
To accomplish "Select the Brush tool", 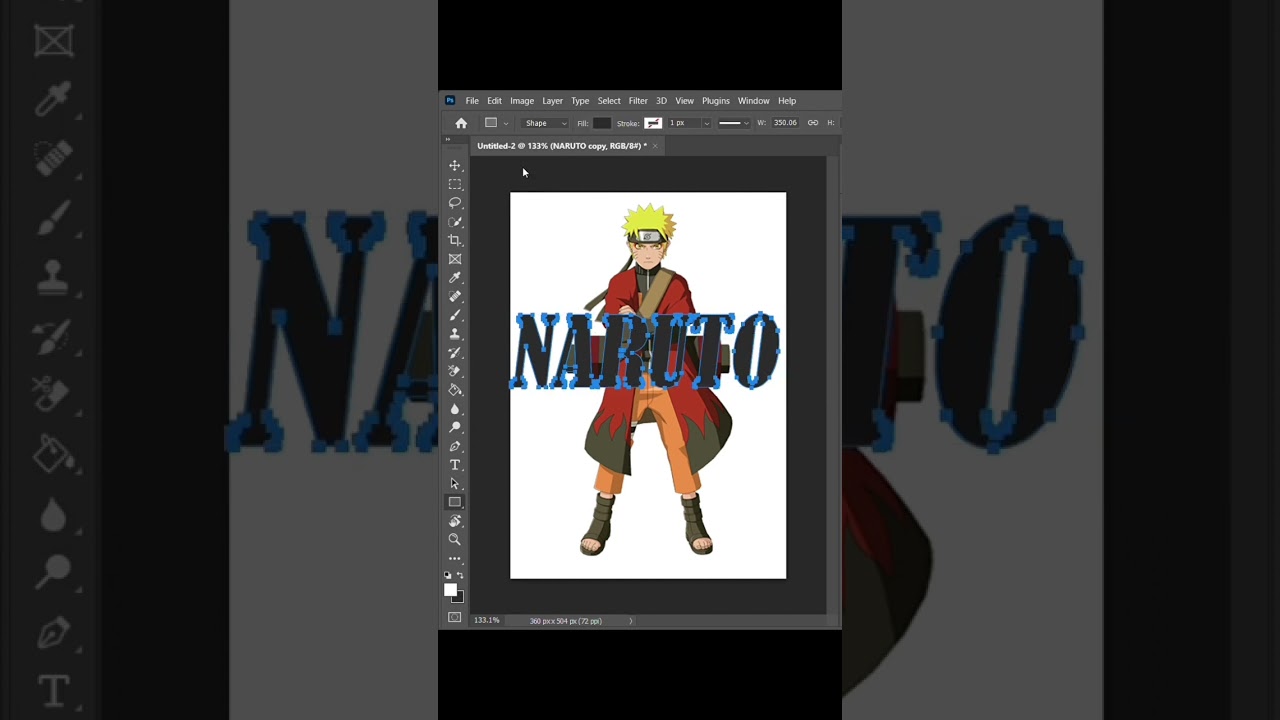I will point(455,315).
